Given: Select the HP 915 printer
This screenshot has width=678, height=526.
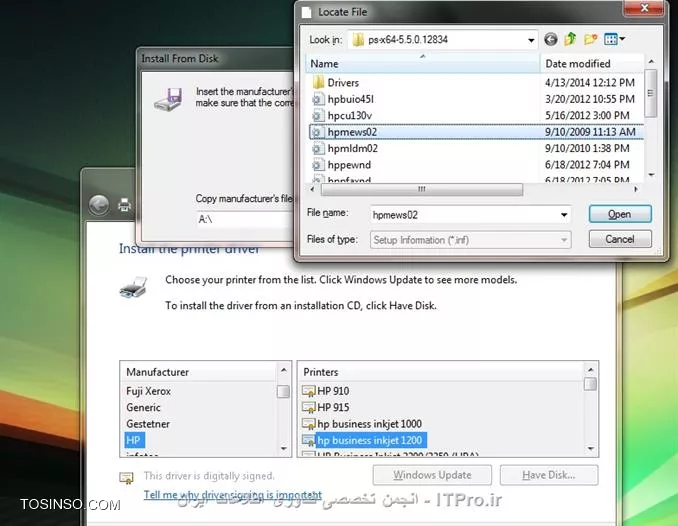Looking at the screenshot, I should click(x=333, y=407).
